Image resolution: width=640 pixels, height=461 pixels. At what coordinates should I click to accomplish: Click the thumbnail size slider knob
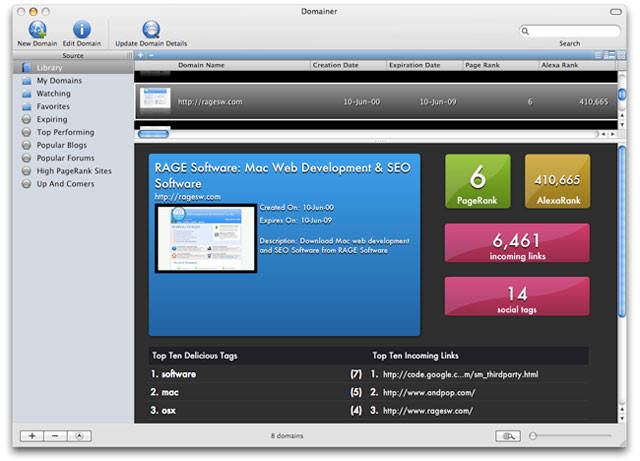point(533,436)
